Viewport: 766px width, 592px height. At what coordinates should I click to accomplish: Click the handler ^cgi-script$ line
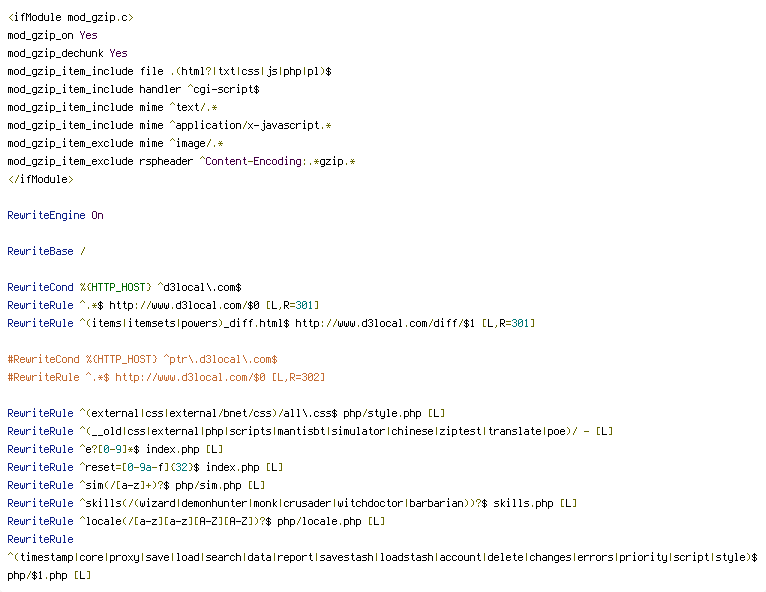pyautogui.click(x=133, y=89)
